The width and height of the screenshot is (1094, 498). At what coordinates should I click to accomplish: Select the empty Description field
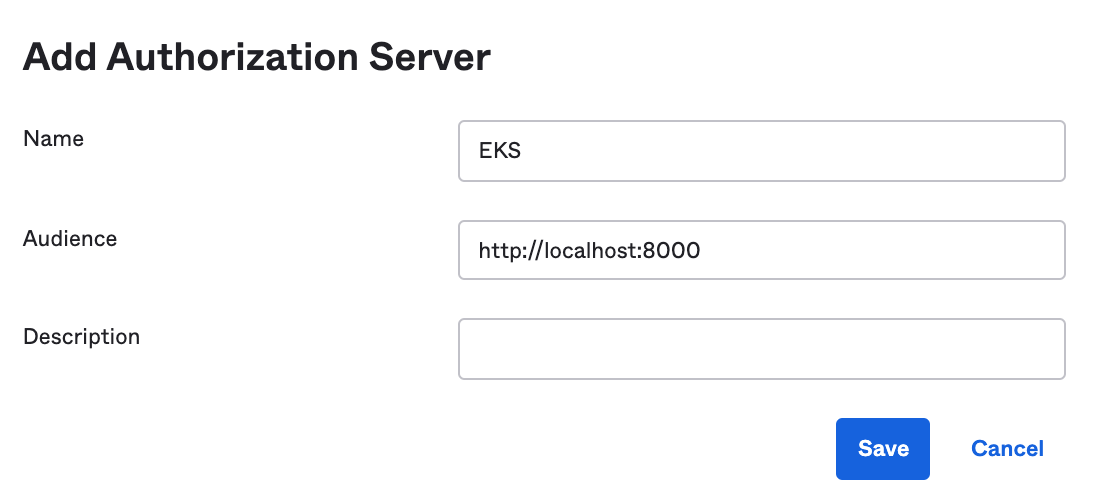click(x=760, y=349)
